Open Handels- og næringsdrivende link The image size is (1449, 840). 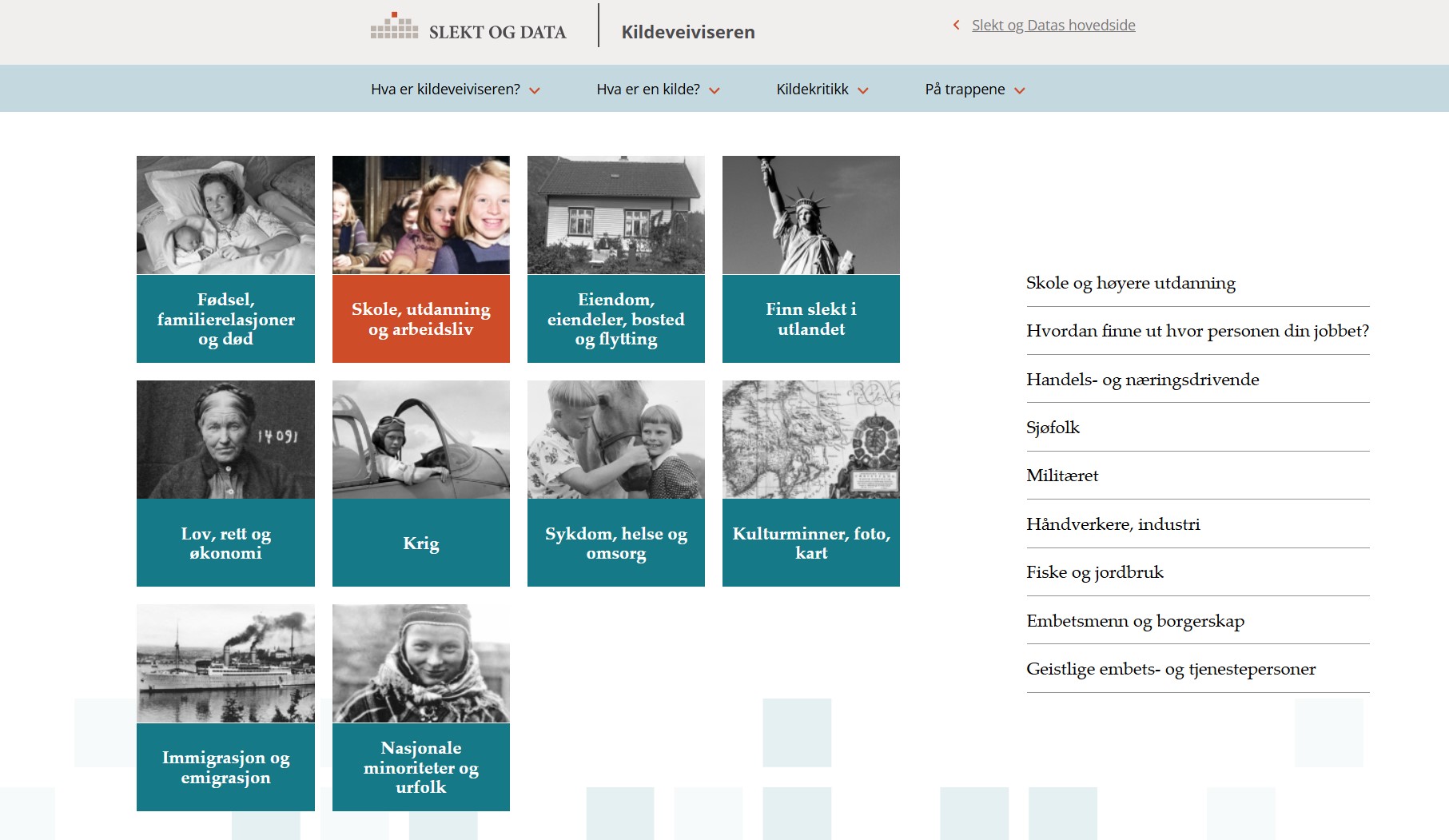1143,380
